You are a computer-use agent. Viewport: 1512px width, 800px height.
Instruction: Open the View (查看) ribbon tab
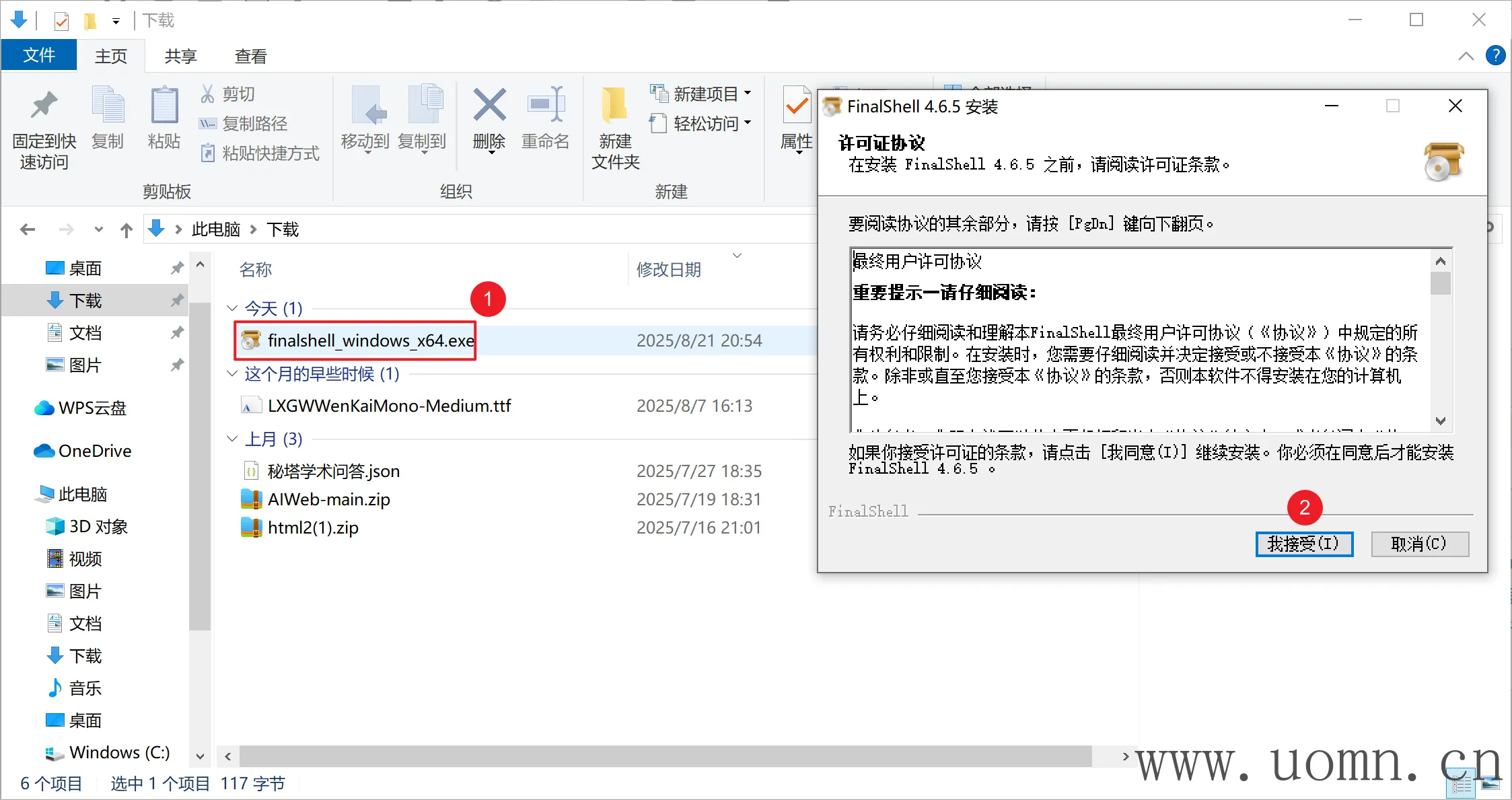[x=250, y=56]
